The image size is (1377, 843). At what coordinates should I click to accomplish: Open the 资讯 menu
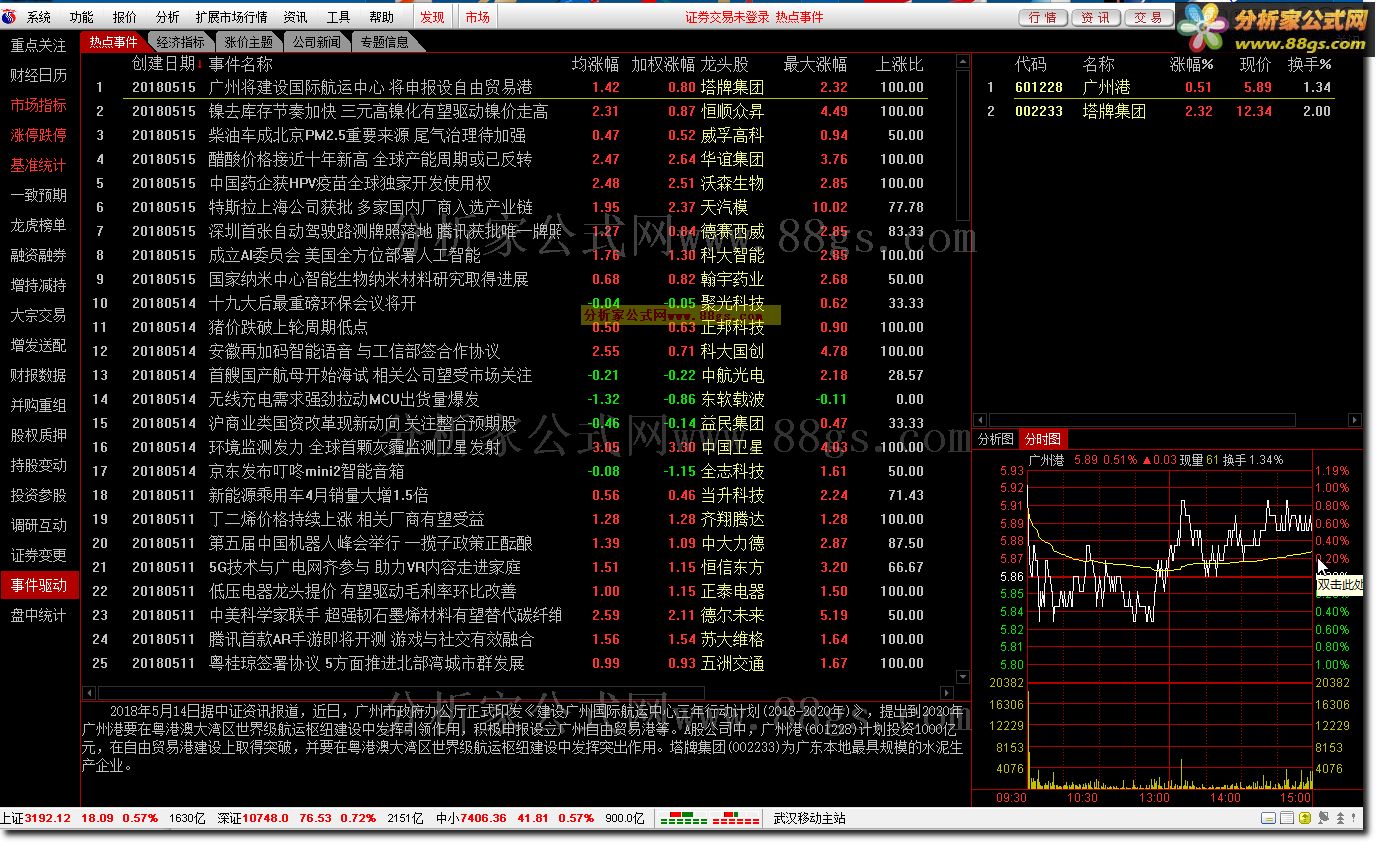(295, 17)
